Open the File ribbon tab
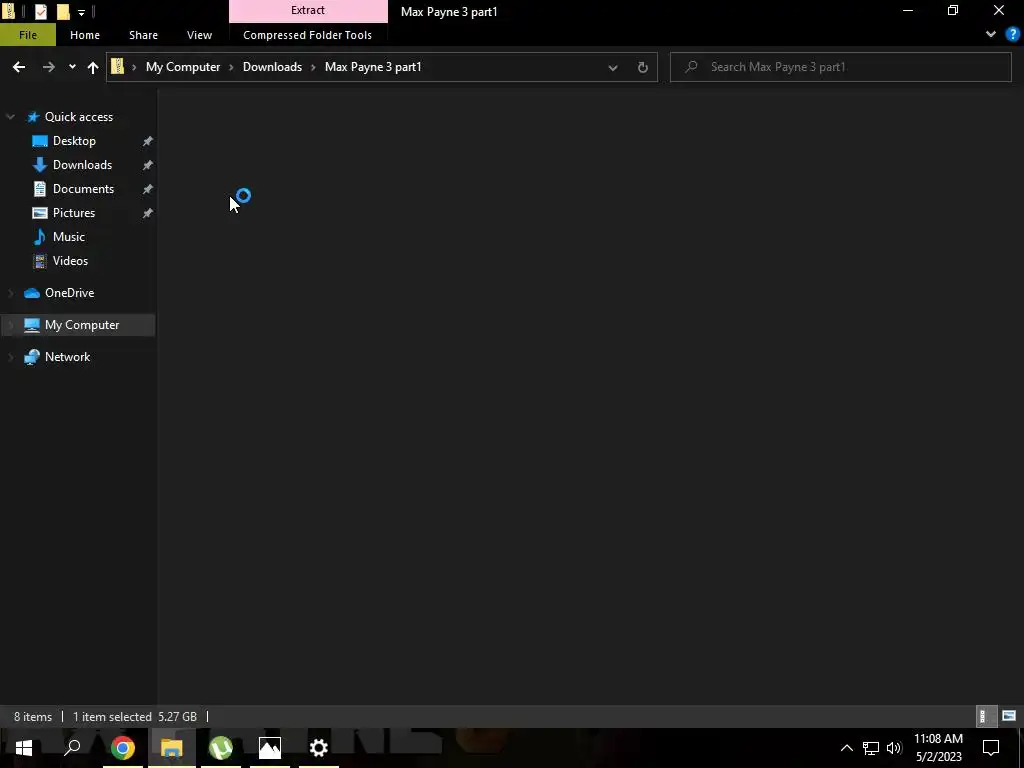The image size is (1024, 768). pos(28,35)
